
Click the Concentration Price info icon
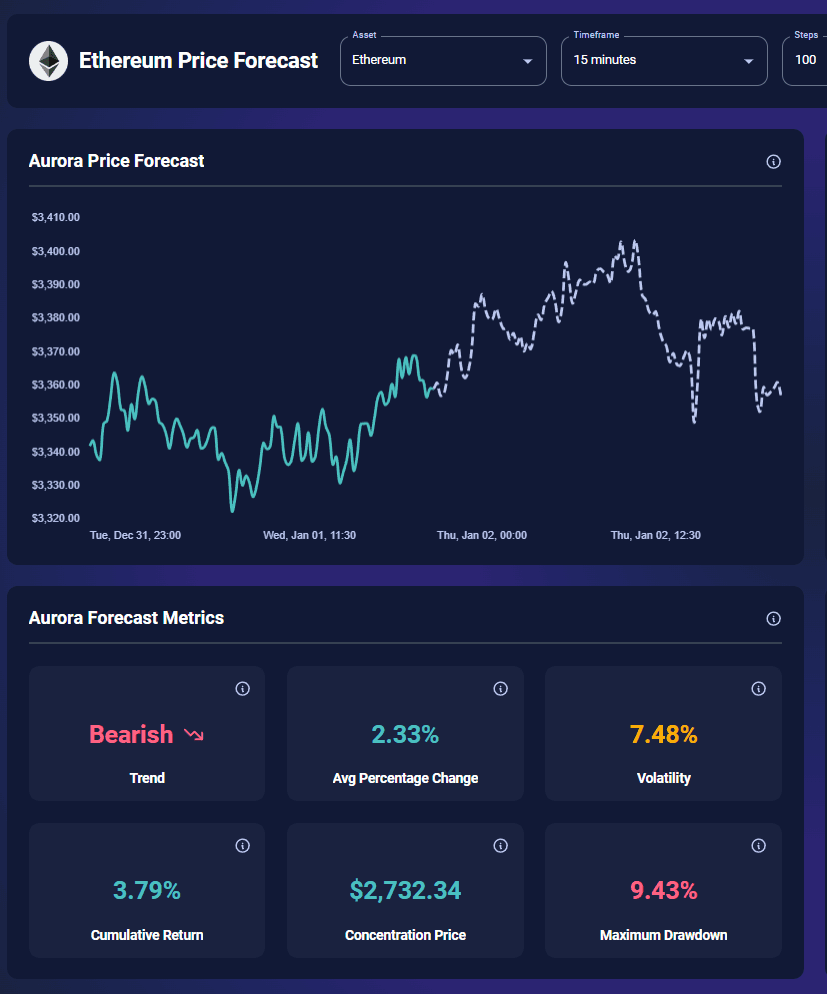pyautogui.click(x=500, y=845)
